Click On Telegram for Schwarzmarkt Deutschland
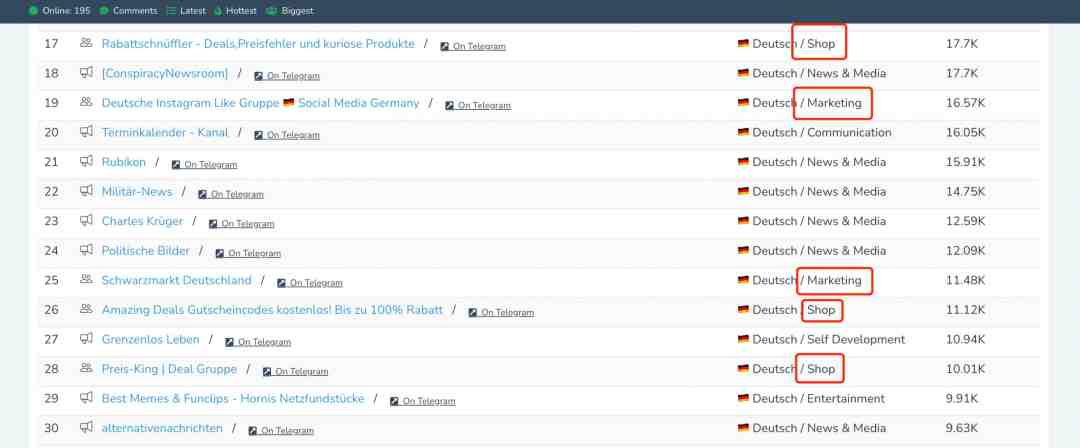Screen dimensions: 1080x448 coord(309,283)
